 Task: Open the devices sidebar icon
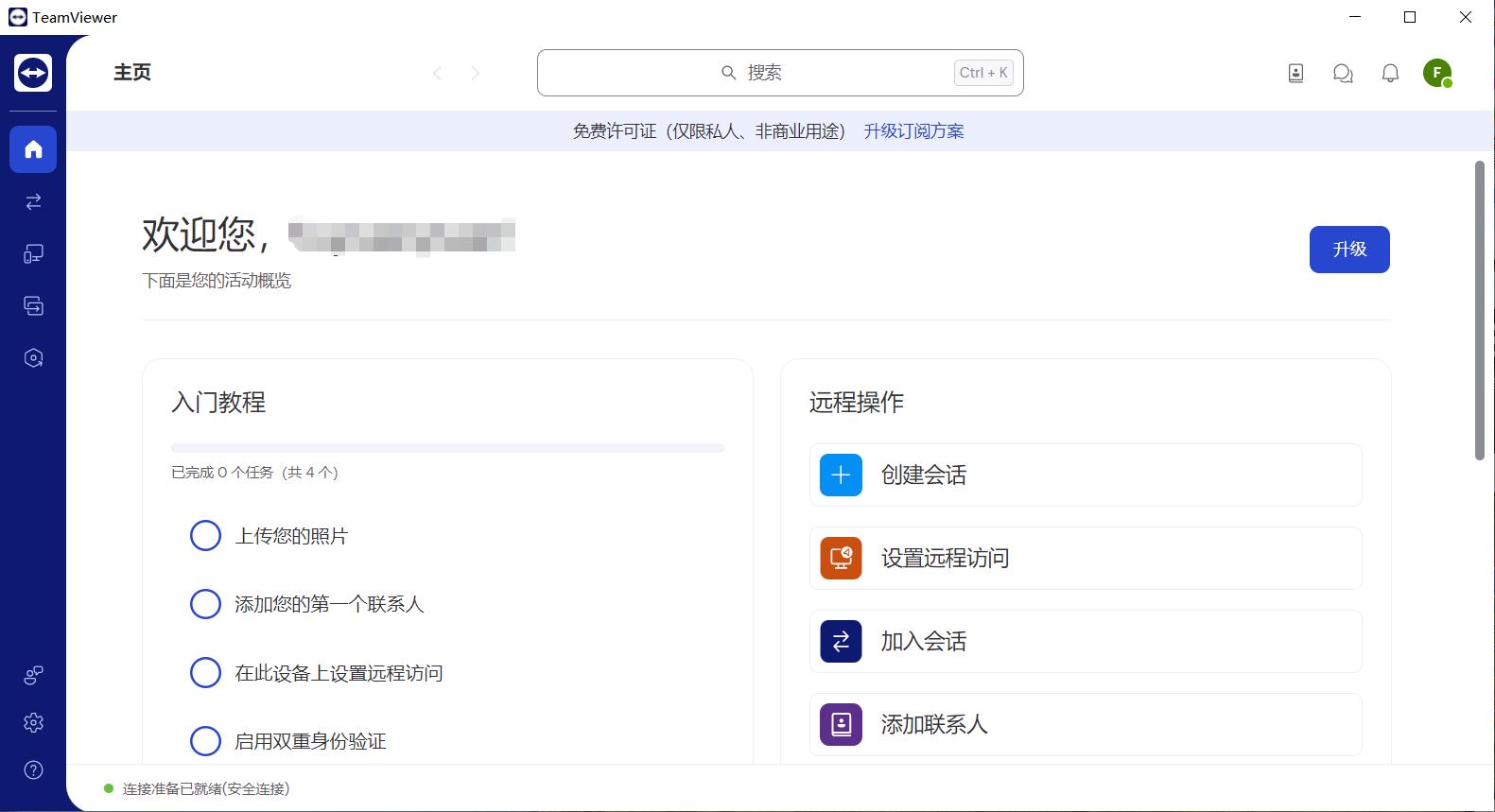coord(33,253)
